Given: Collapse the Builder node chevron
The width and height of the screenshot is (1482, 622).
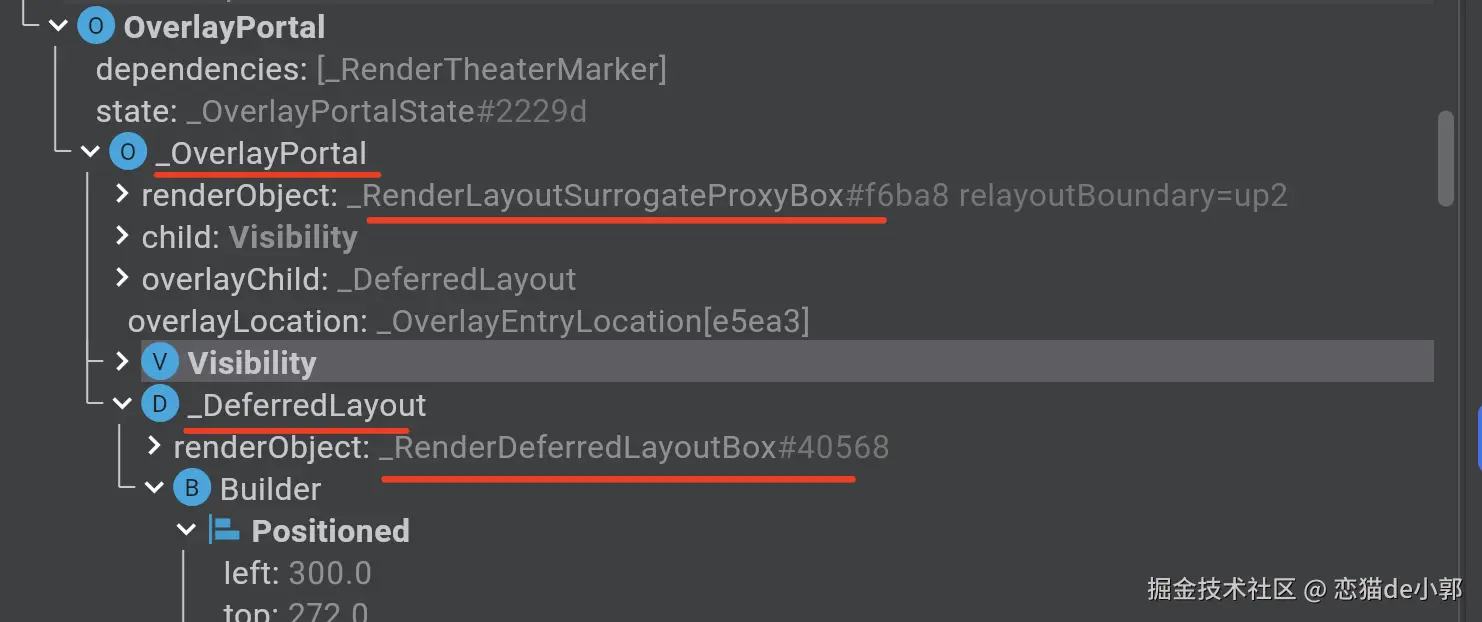Looking at the screenshot, I should (x=154, y=489).
